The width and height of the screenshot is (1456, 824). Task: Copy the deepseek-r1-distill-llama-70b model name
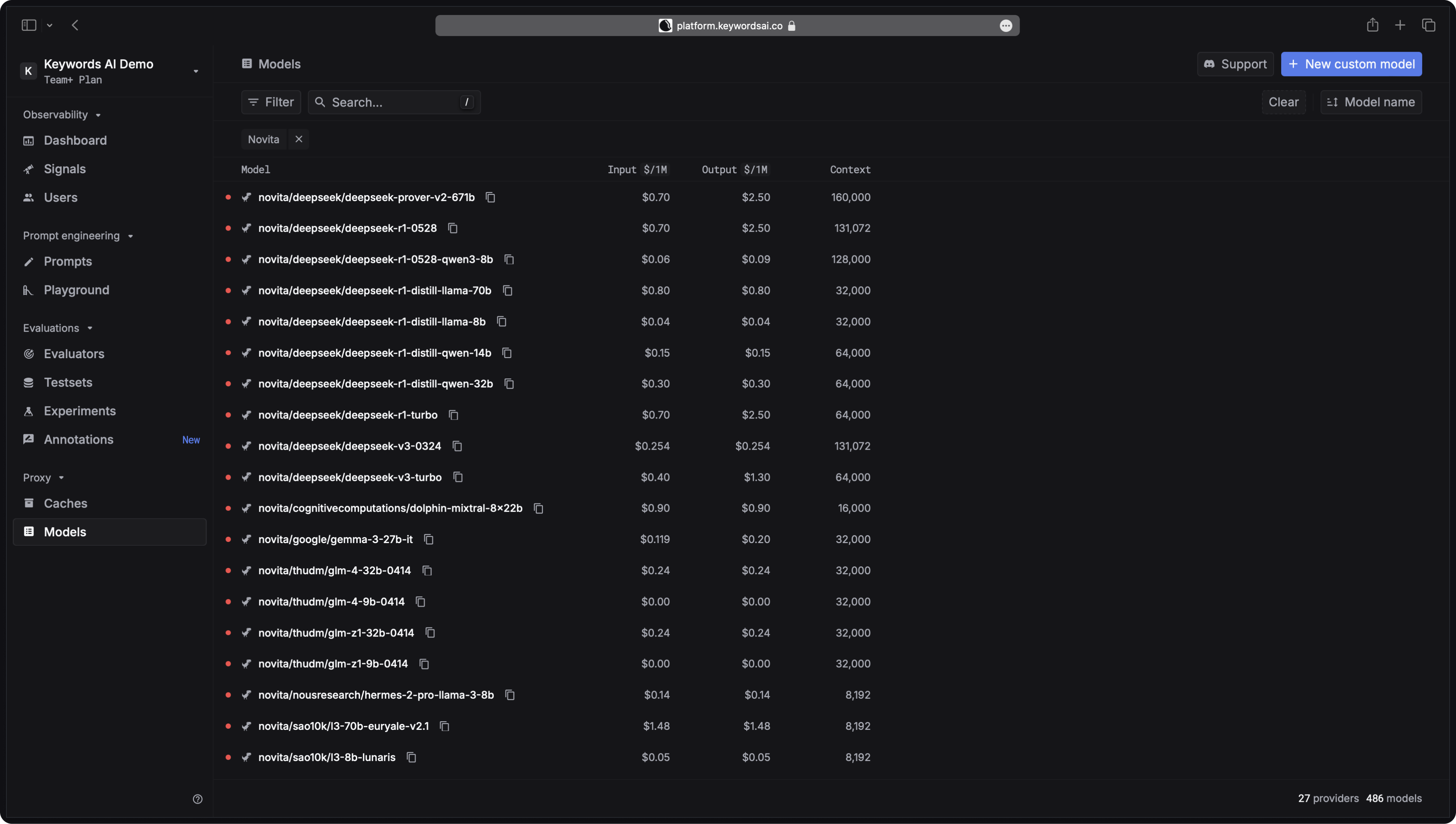point(507,290)
